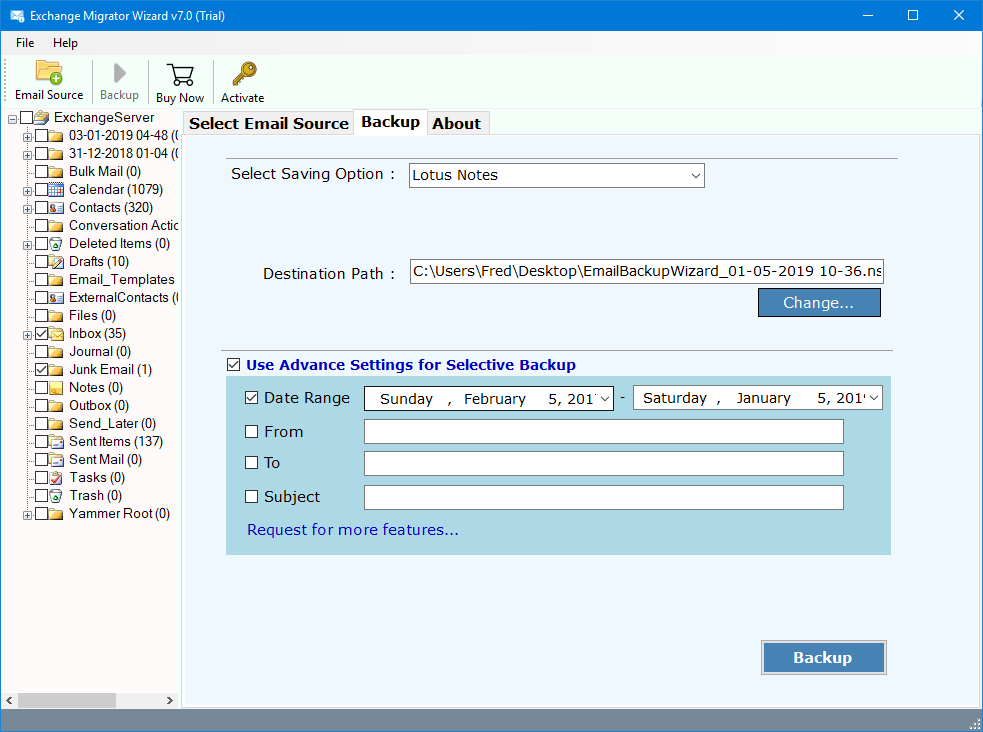This screenshot has width=983, height=732.
Task: Click the Calendar folder icon
Action: [x=56, y=189]
